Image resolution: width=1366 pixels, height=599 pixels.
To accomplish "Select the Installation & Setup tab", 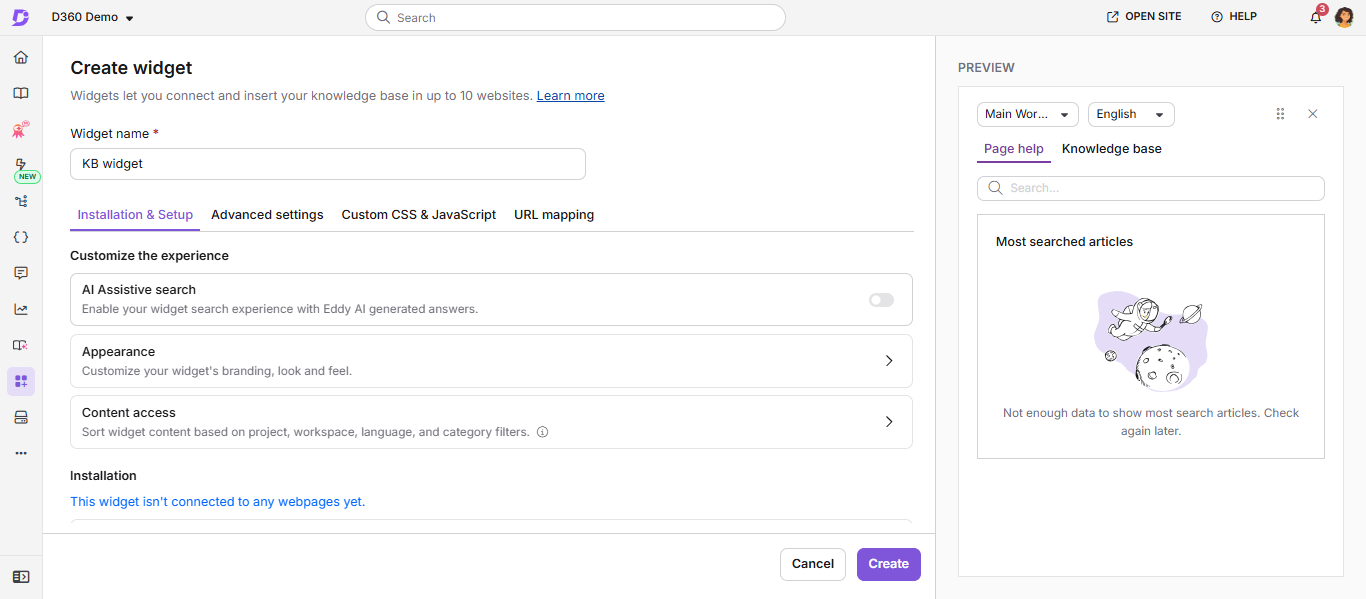I will pyautogui.click(x=135, y=214).
